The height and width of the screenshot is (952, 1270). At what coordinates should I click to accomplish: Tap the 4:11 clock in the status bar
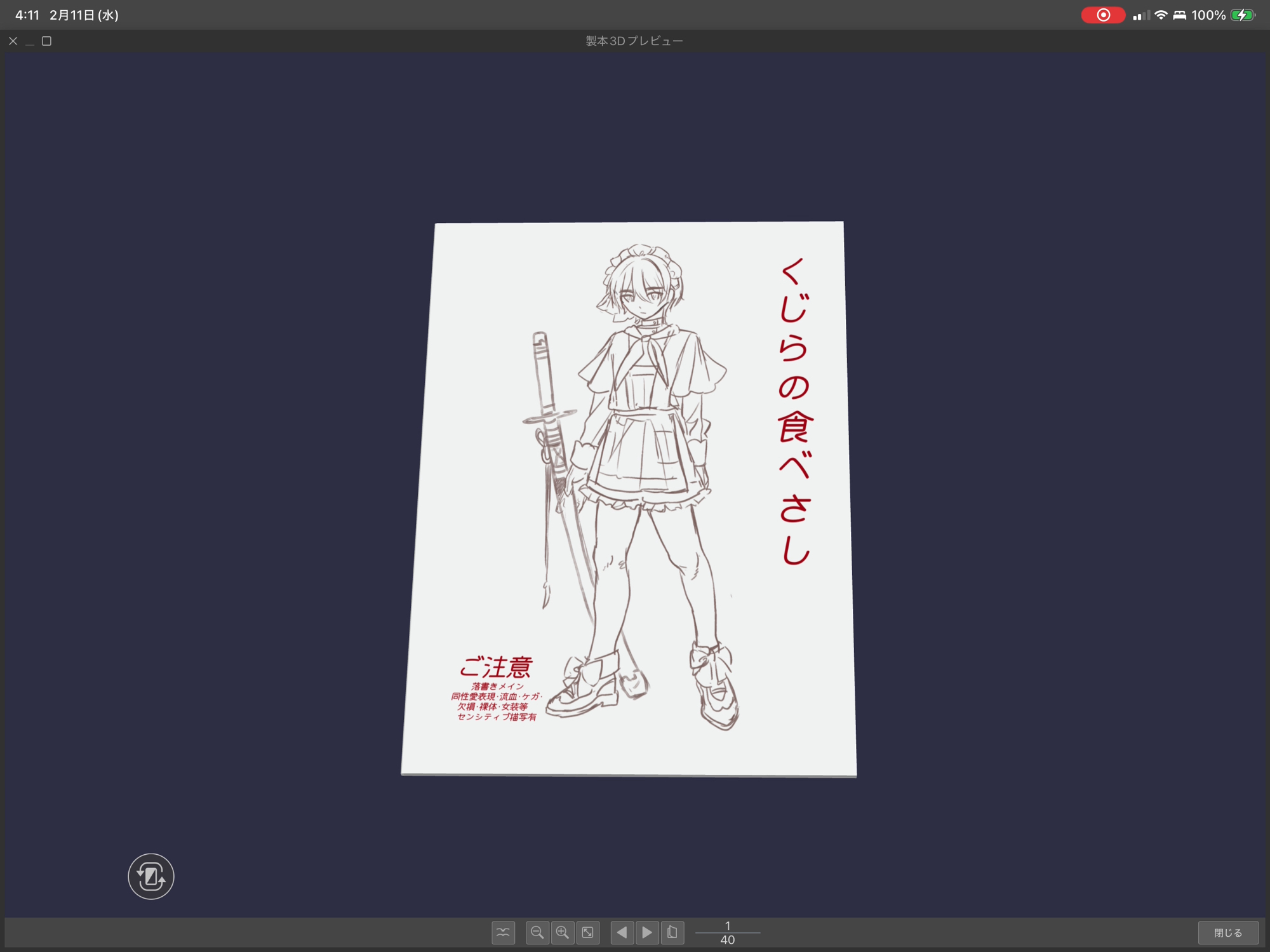(27, 15)
